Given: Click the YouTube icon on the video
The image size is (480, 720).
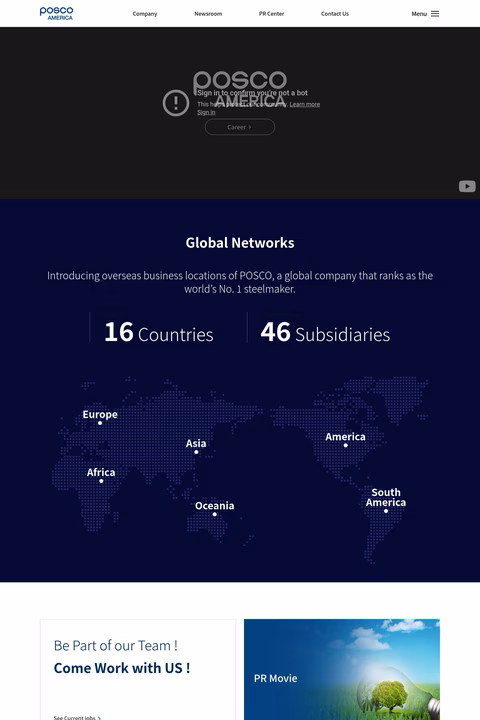Looking at the screenshot, I should point(467,186).
